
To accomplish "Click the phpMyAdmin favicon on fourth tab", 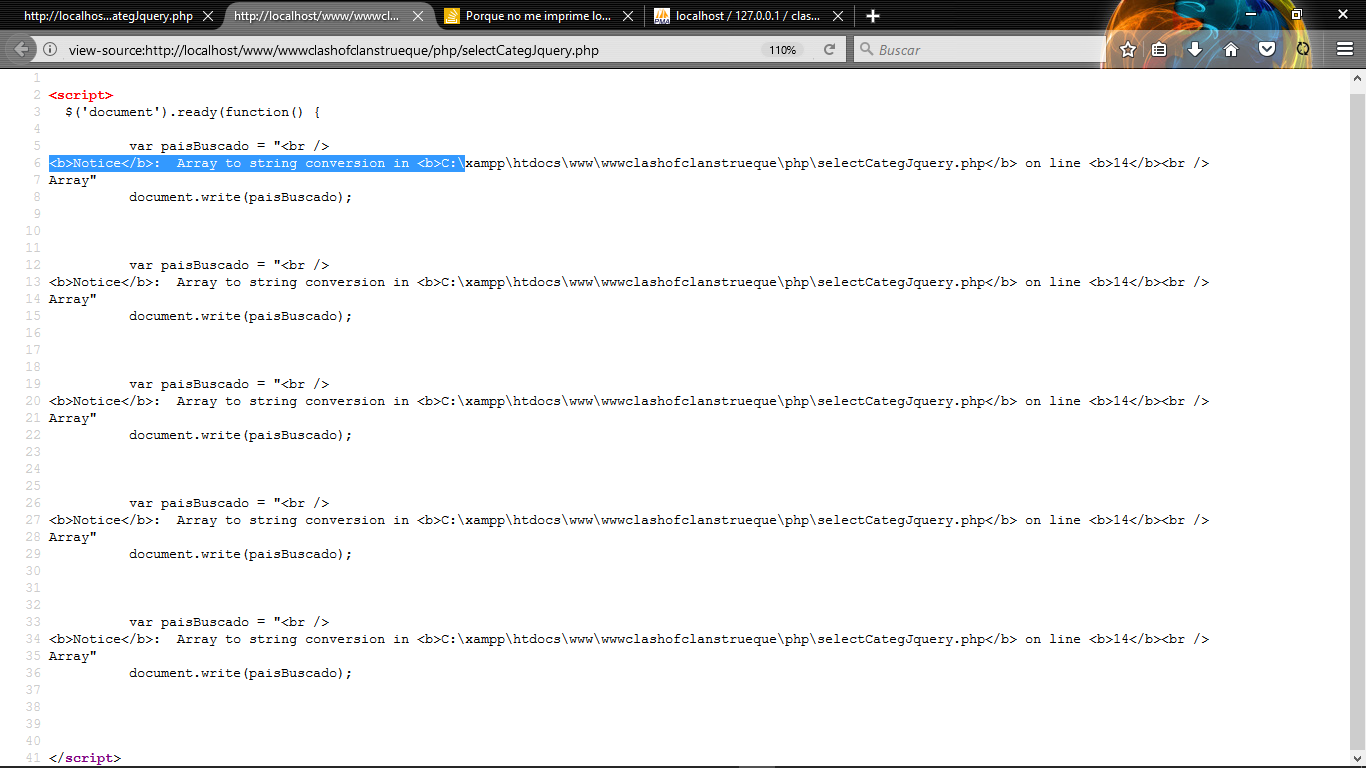I will coord(662,16).
